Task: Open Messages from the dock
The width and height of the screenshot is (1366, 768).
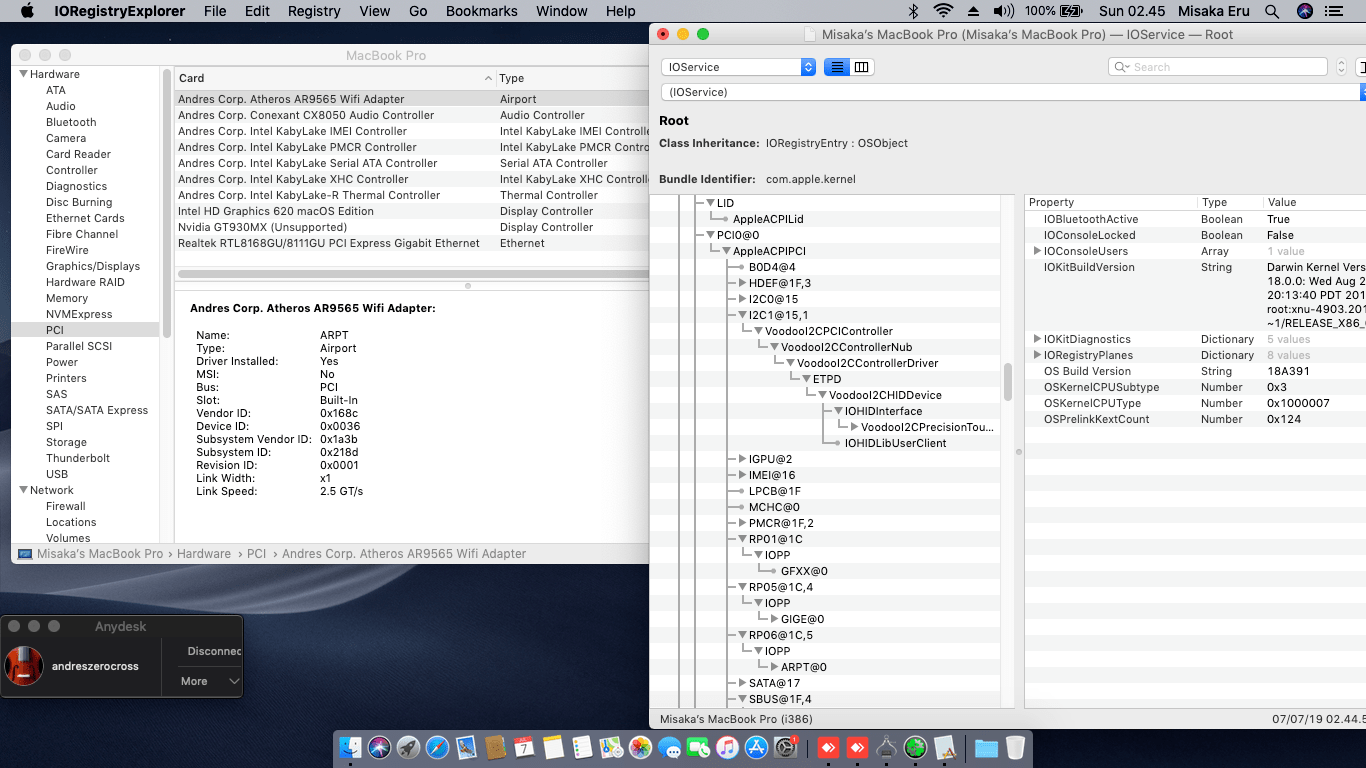Action: tap(669, 748)
